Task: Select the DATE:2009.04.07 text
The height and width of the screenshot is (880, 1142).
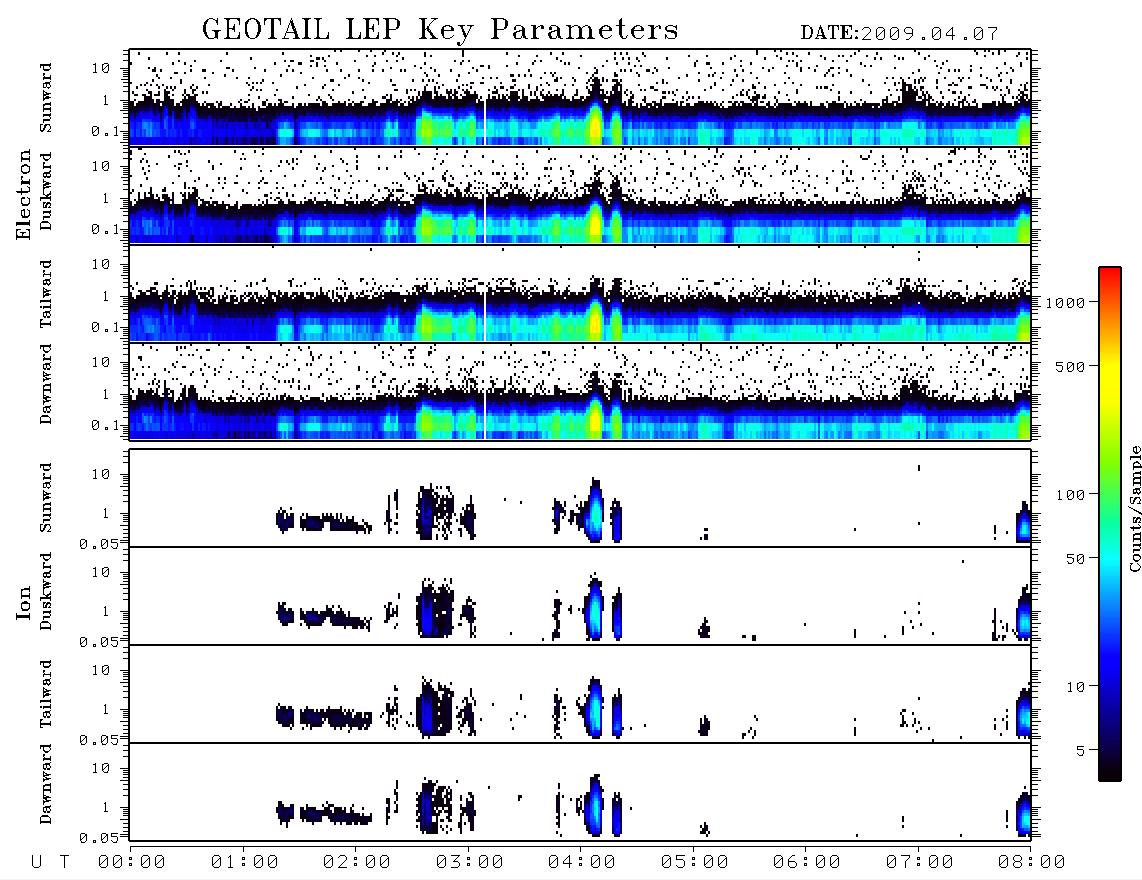Action: [899, 33]
